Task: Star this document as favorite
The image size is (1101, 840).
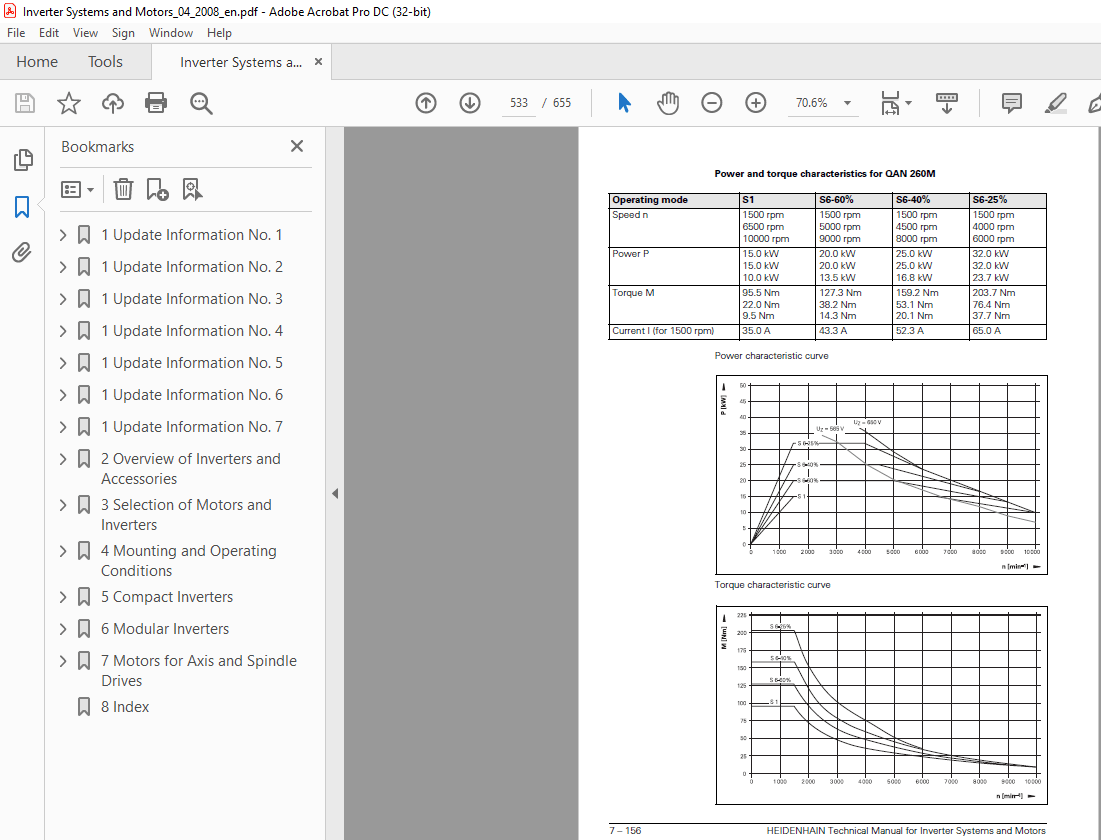Action: point(68,103)
